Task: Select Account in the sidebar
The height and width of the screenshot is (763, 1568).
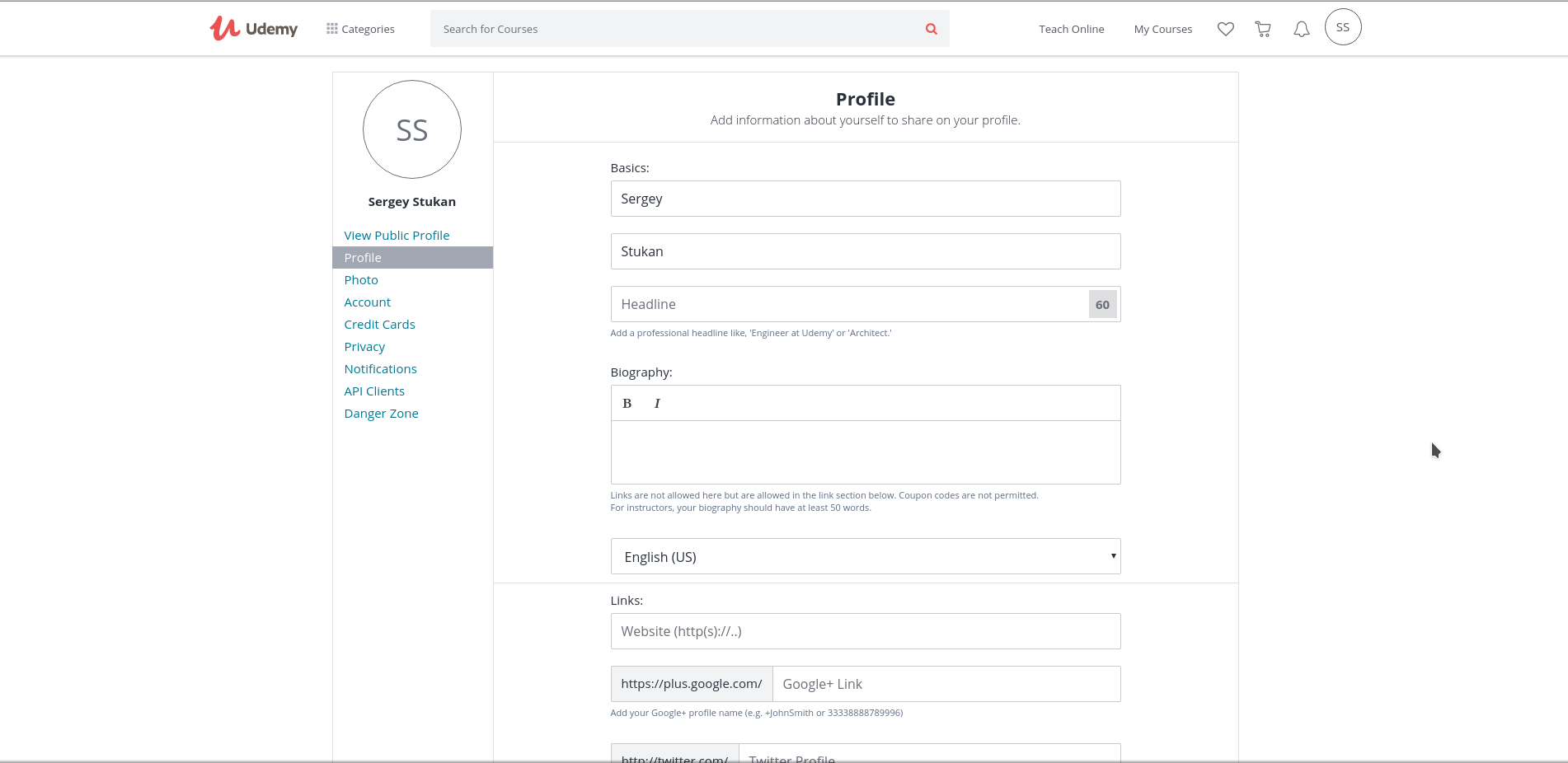Action: (367, 302)
